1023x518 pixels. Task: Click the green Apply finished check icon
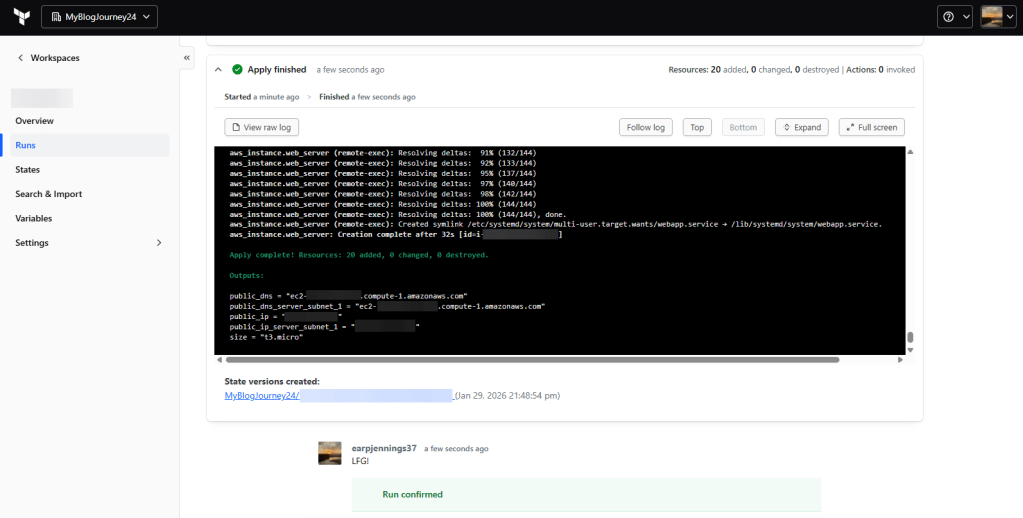coord(237,70)
